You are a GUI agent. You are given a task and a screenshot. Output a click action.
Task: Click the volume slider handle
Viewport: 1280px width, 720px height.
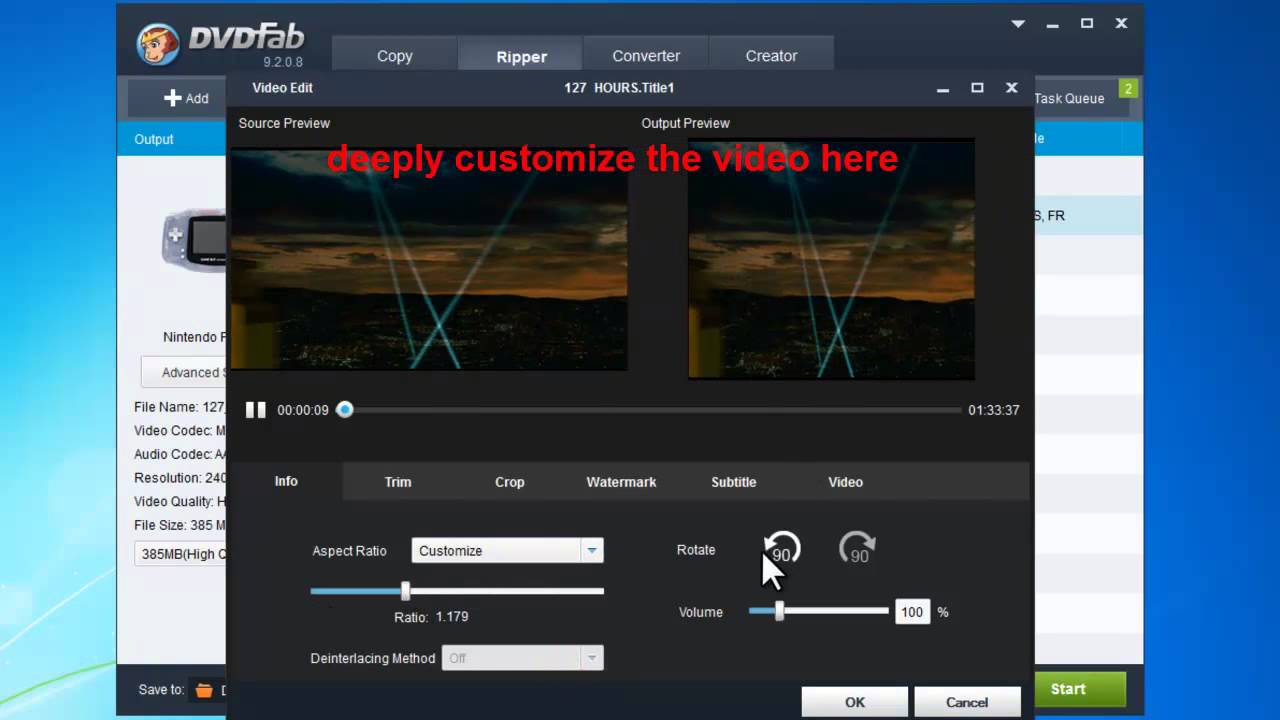click(779, 611)
